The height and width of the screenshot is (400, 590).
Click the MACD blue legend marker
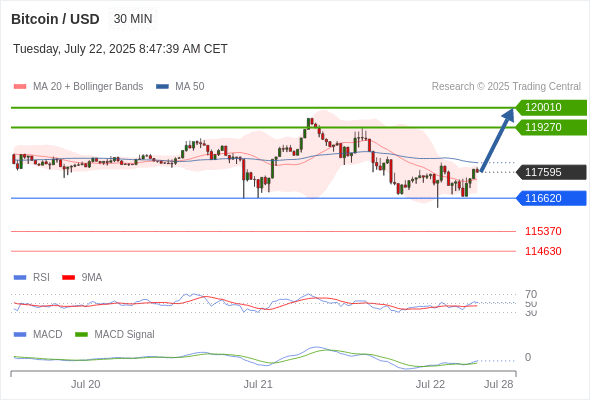tap(20, 335)
